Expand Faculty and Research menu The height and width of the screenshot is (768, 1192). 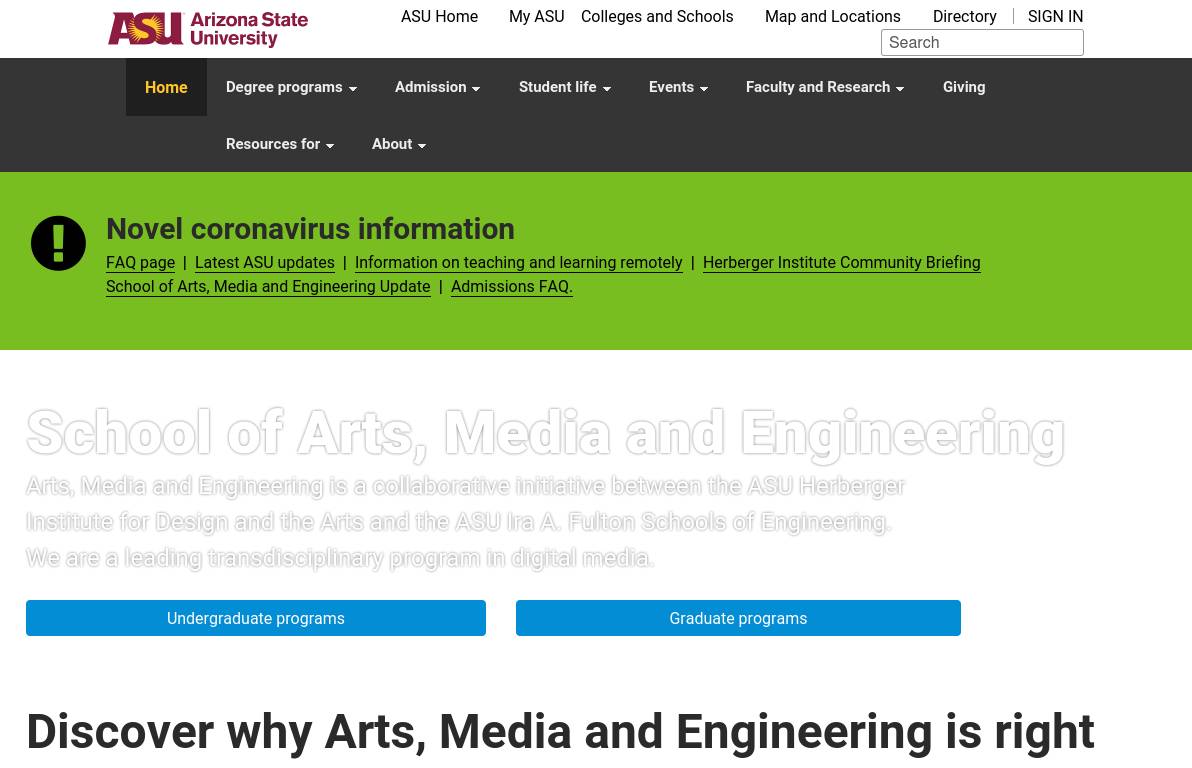pos(824,88)
